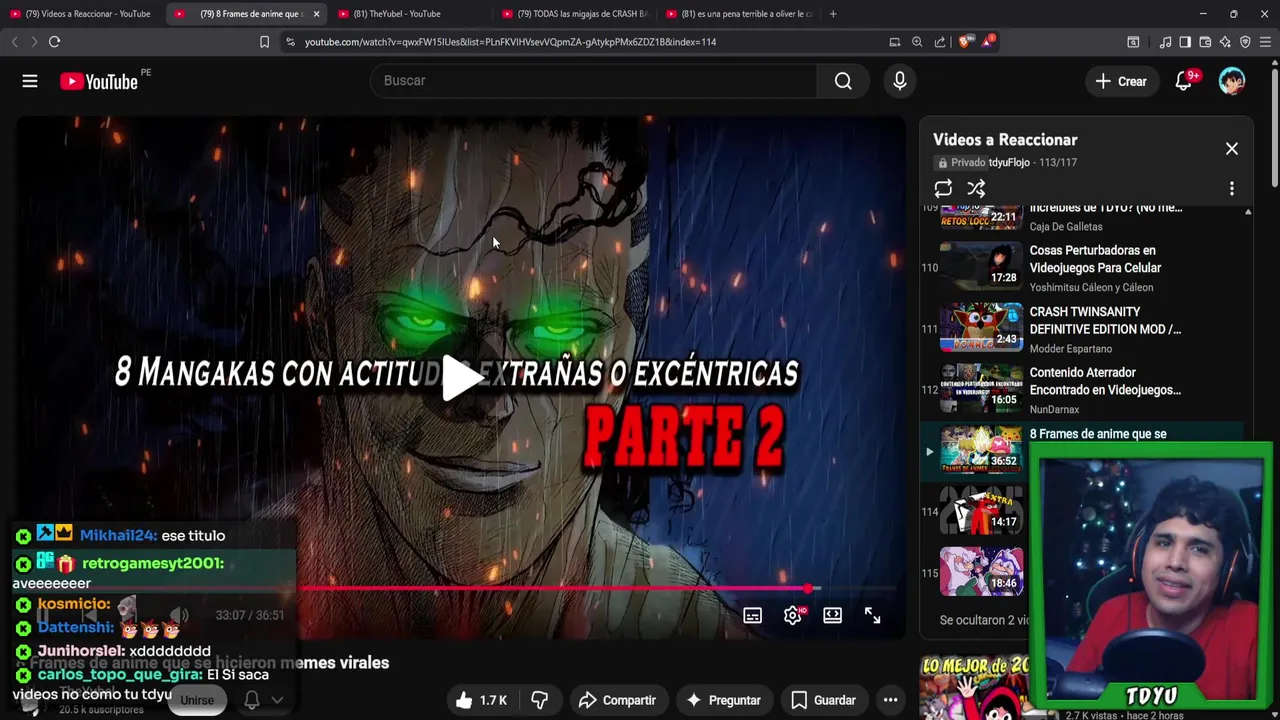
Task: Switch to Videos a Reaccionar tab
Action: click(82, 14)
